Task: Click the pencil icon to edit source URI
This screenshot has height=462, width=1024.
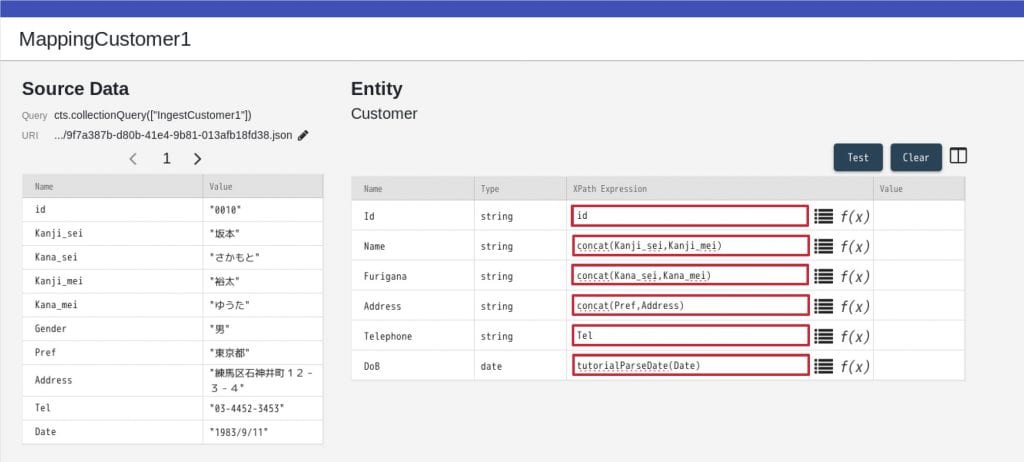Action: click(x=303, y=135)
